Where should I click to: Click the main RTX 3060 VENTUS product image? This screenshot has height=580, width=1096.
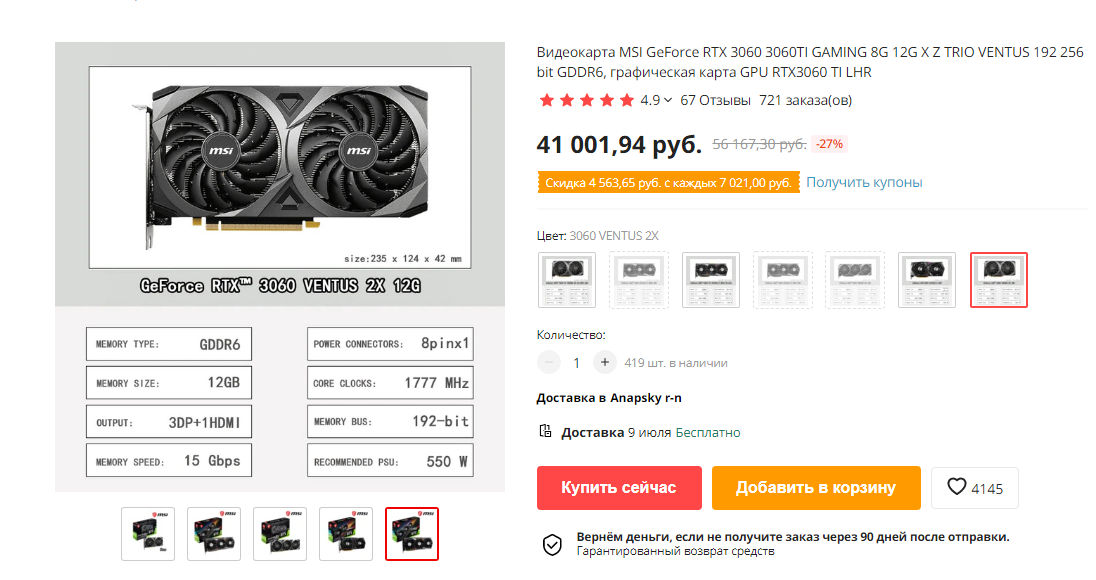coord(280,266)
